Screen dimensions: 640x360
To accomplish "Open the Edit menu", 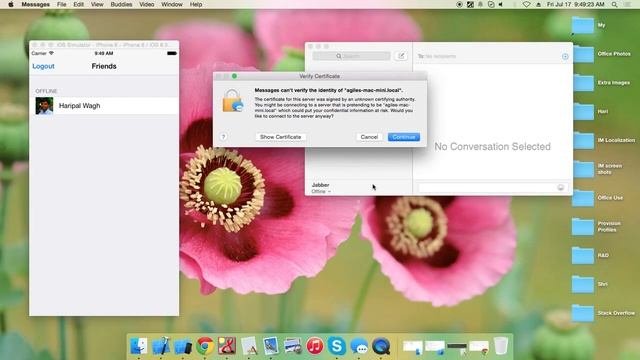I will pos(78,4).
